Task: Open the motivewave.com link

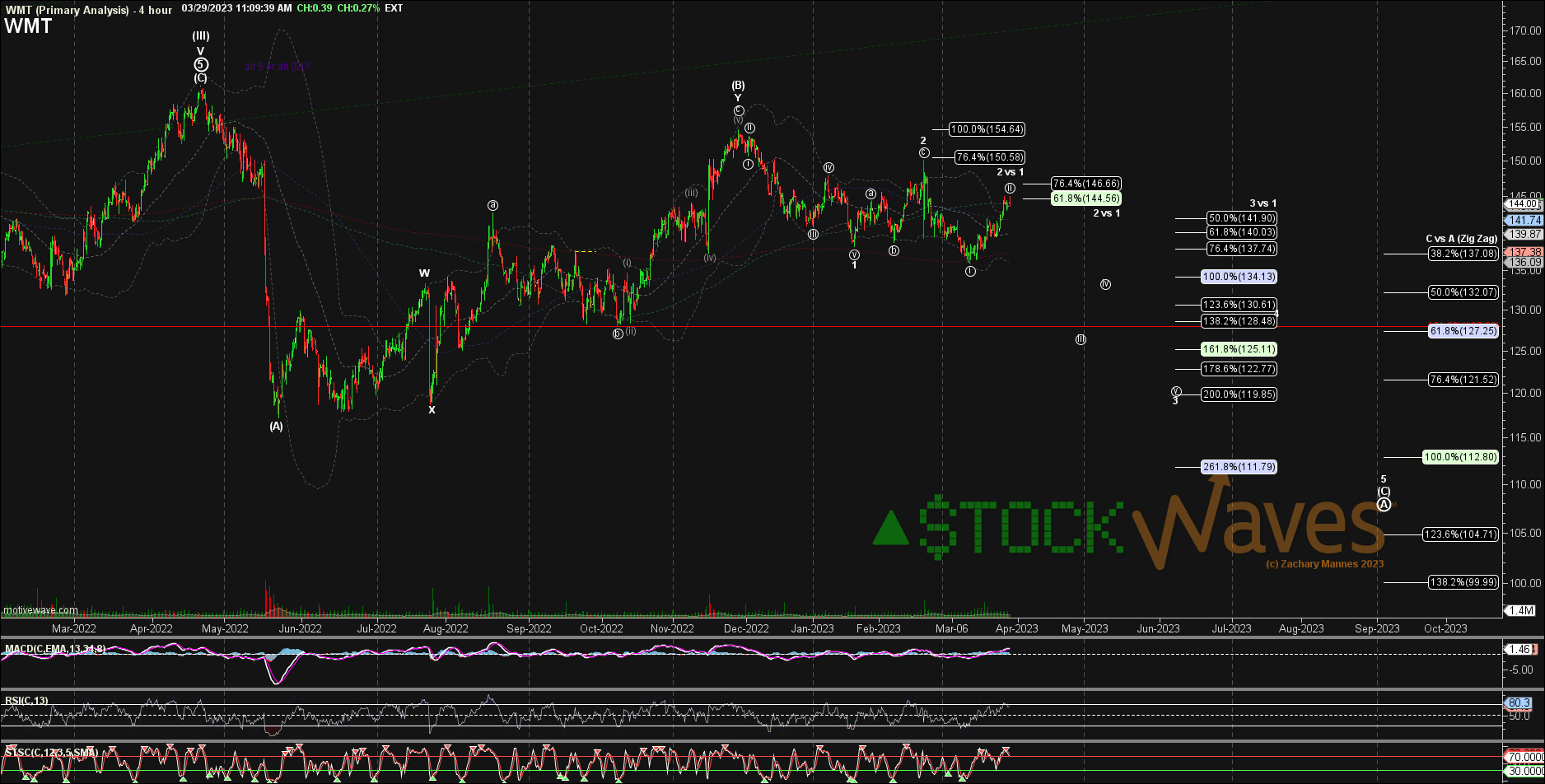Action: click(40, 610)
